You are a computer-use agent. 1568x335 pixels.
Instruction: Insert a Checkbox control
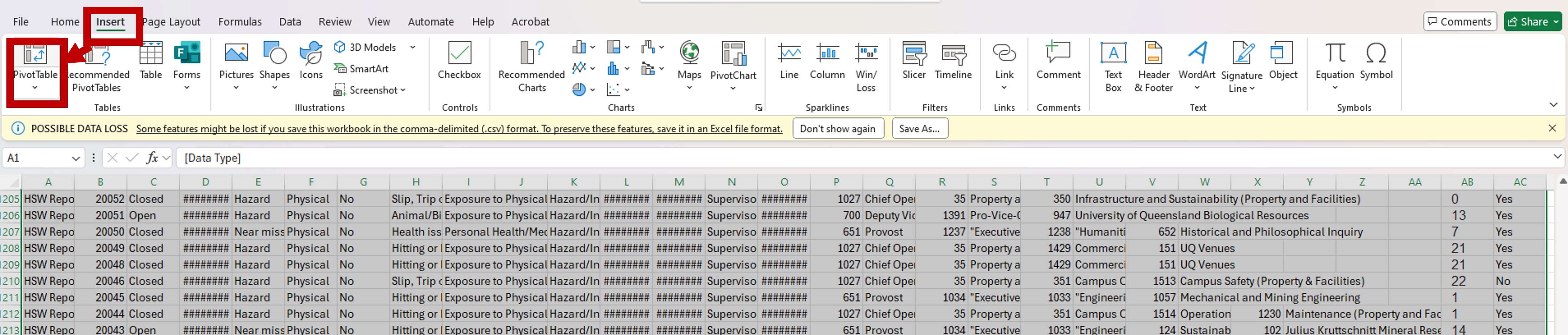coord(460,61)
